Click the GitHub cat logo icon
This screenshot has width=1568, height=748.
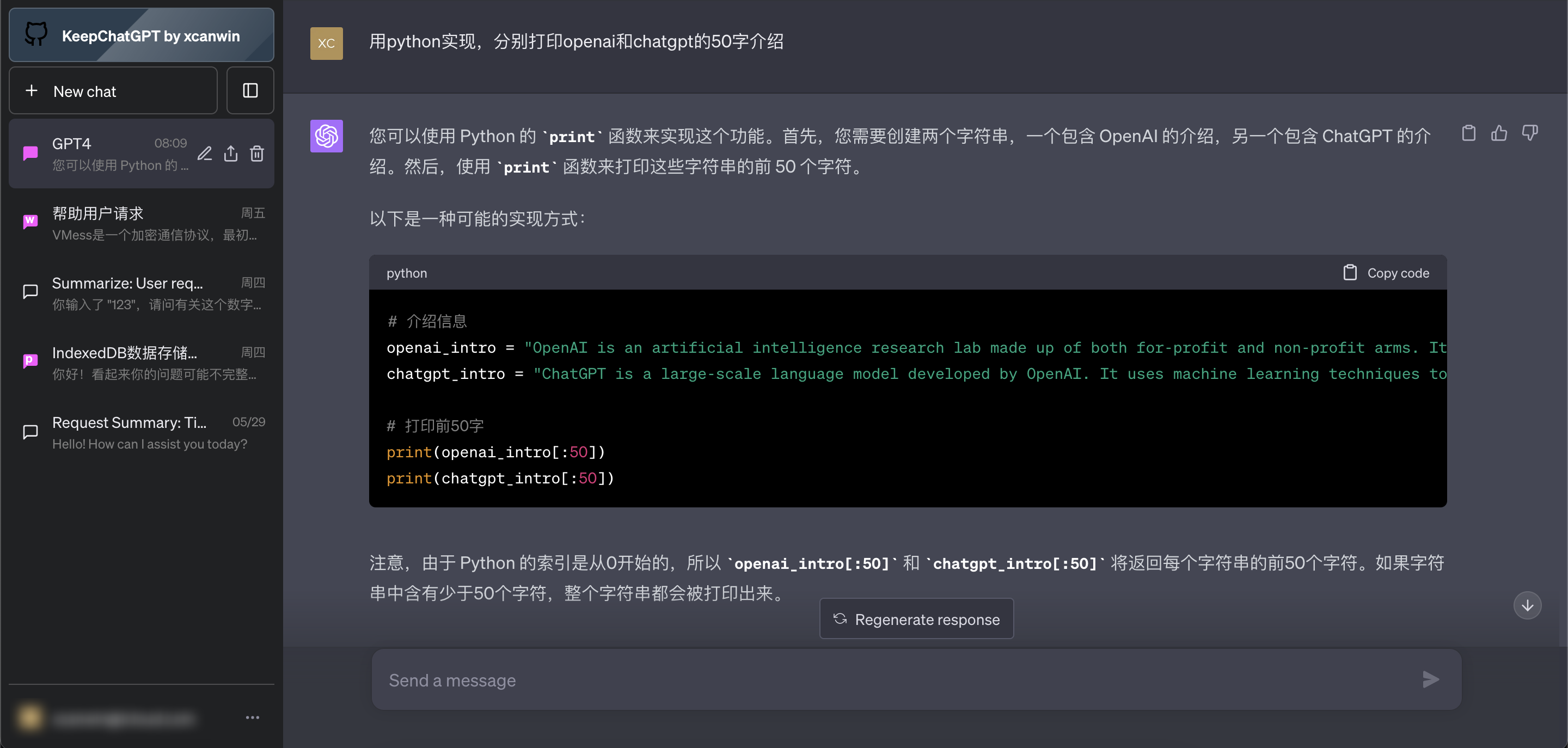click(x=36, y=35)
